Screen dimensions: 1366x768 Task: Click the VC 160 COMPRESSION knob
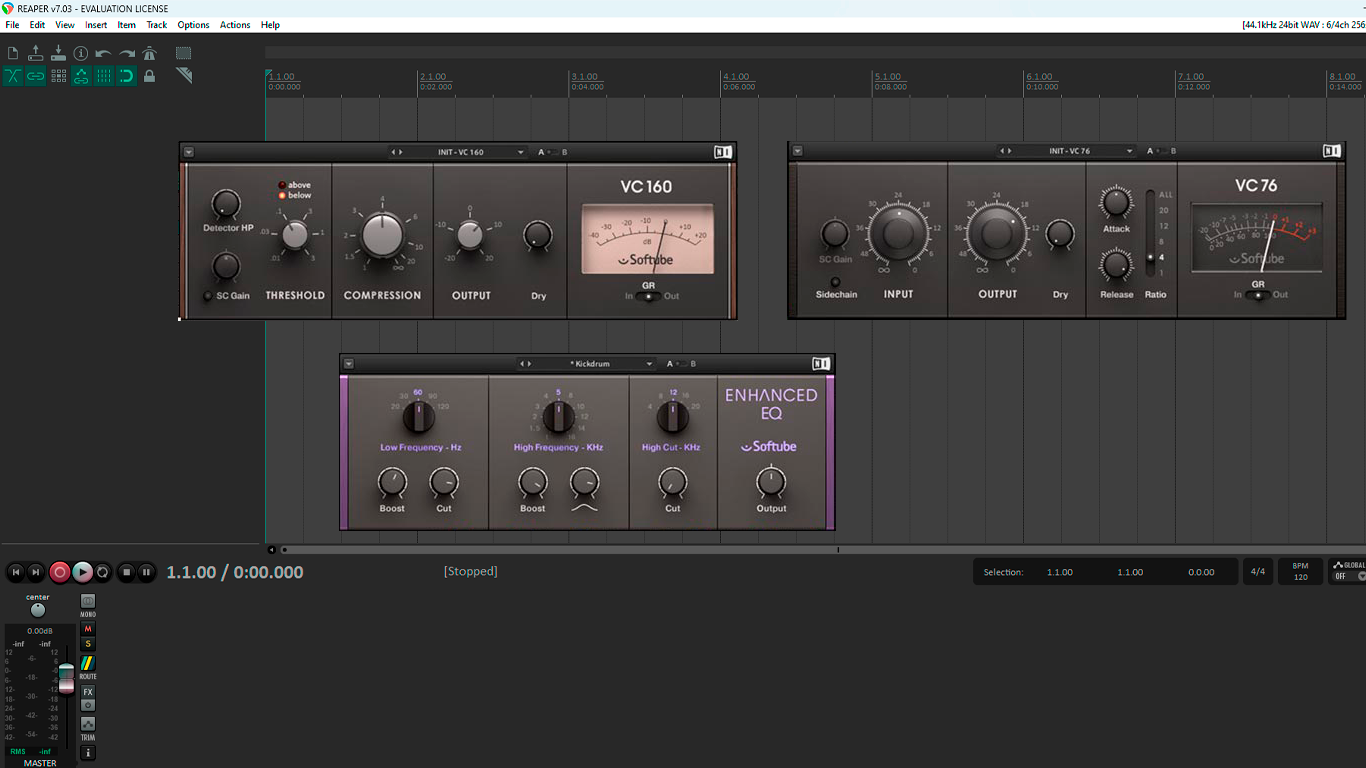[x=382, y=235]
